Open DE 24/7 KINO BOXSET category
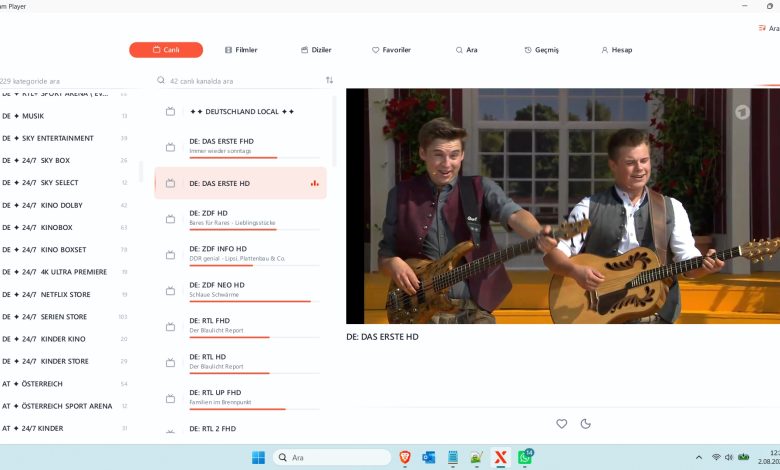The width and height of the screenshot is (780, 470). pos(65,250)
